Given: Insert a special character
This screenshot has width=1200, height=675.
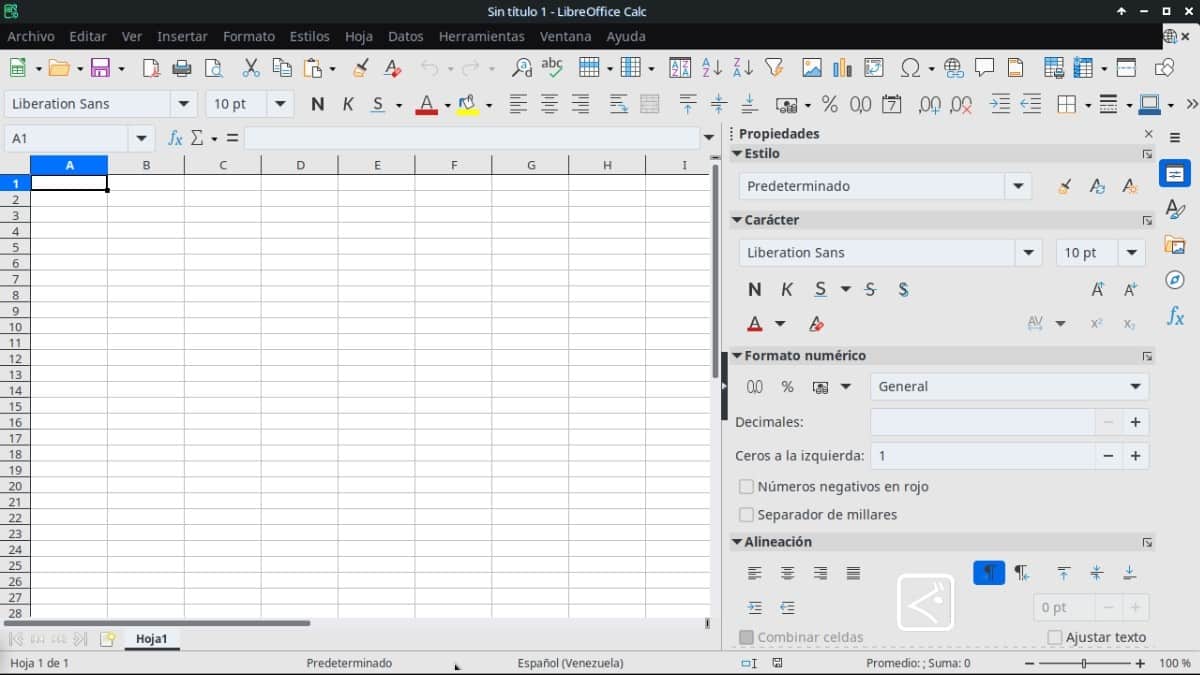Looking at the screenshot, I should click(911, 67).
